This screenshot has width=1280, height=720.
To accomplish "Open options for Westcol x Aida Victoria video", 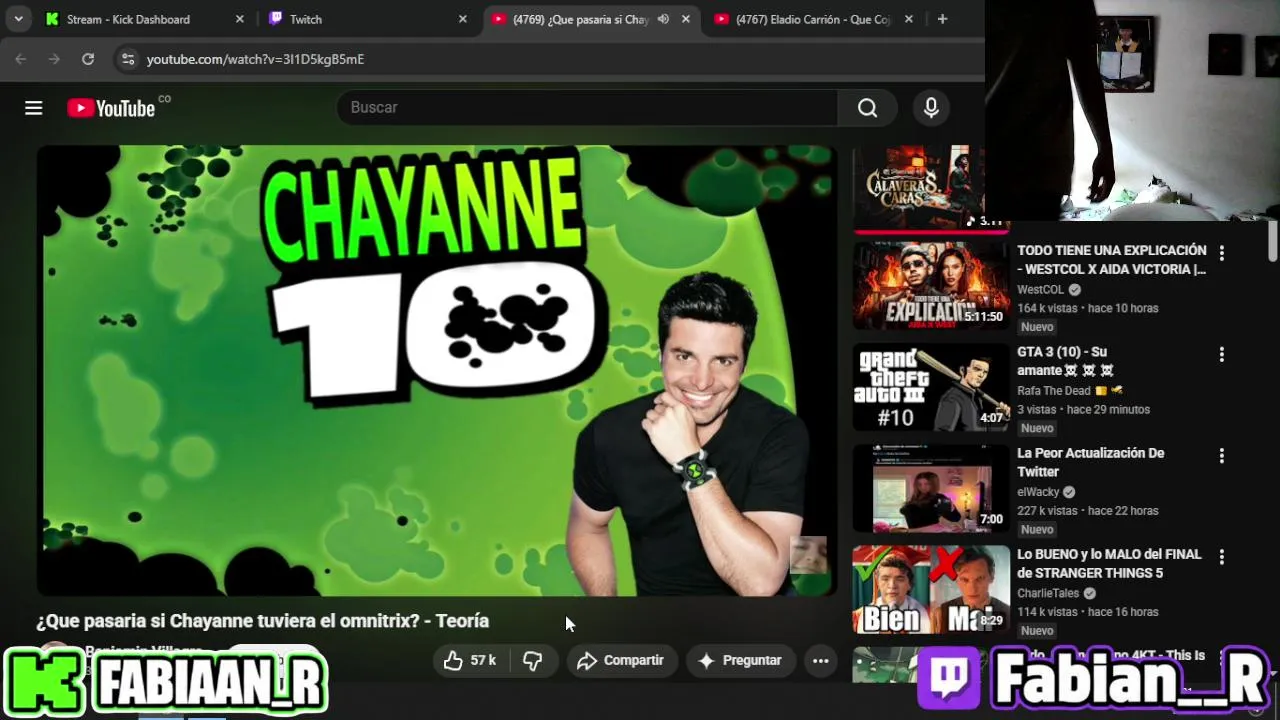I will click(x=1221, y=254).
